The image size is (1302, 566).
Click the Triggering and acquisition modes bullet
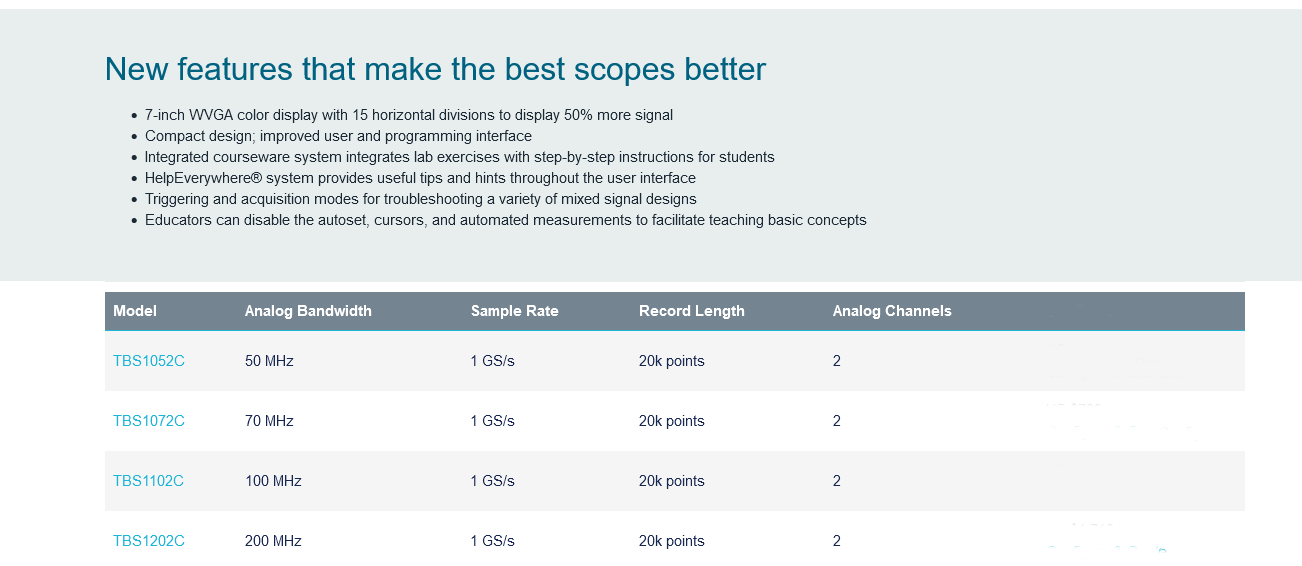coord(421,199)
